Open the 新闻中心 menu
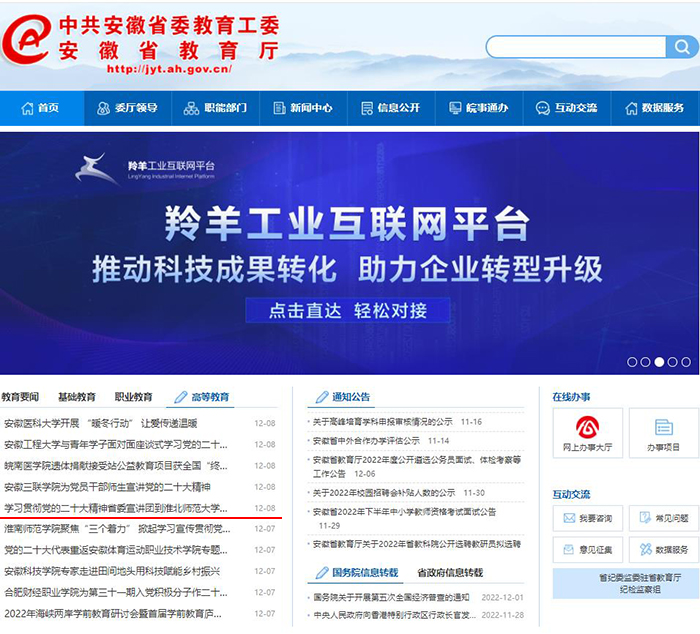The image size is (700, 634). (x=303, y=108)
